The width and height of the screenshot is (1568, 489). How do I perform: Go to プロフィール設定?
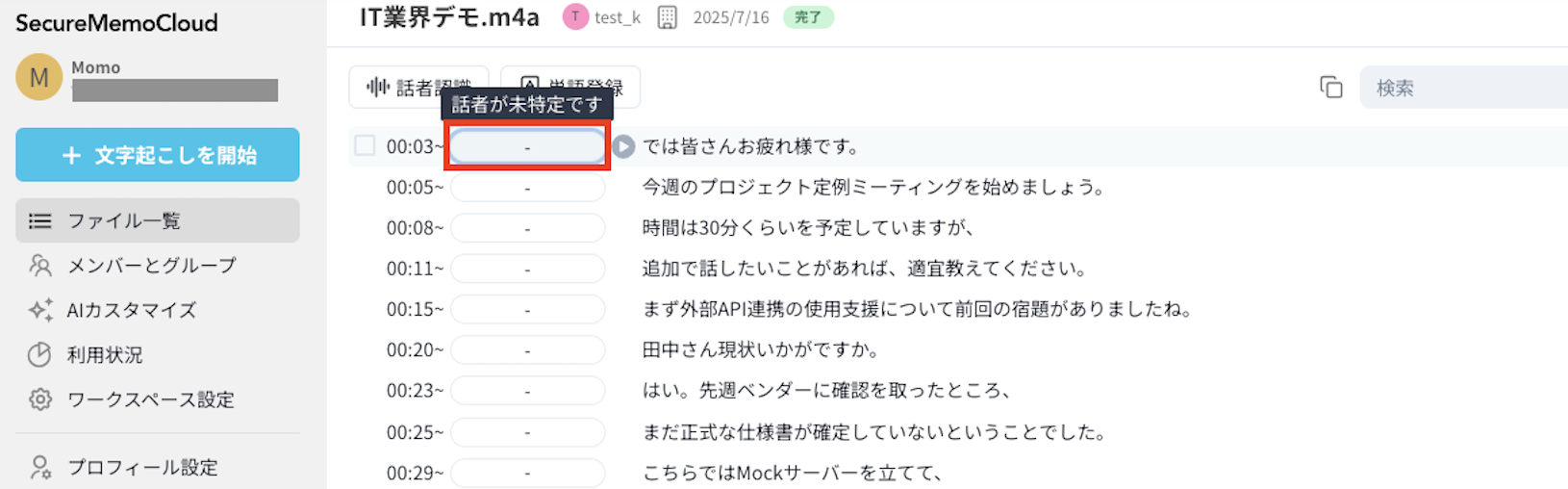[x=141, y=468]
